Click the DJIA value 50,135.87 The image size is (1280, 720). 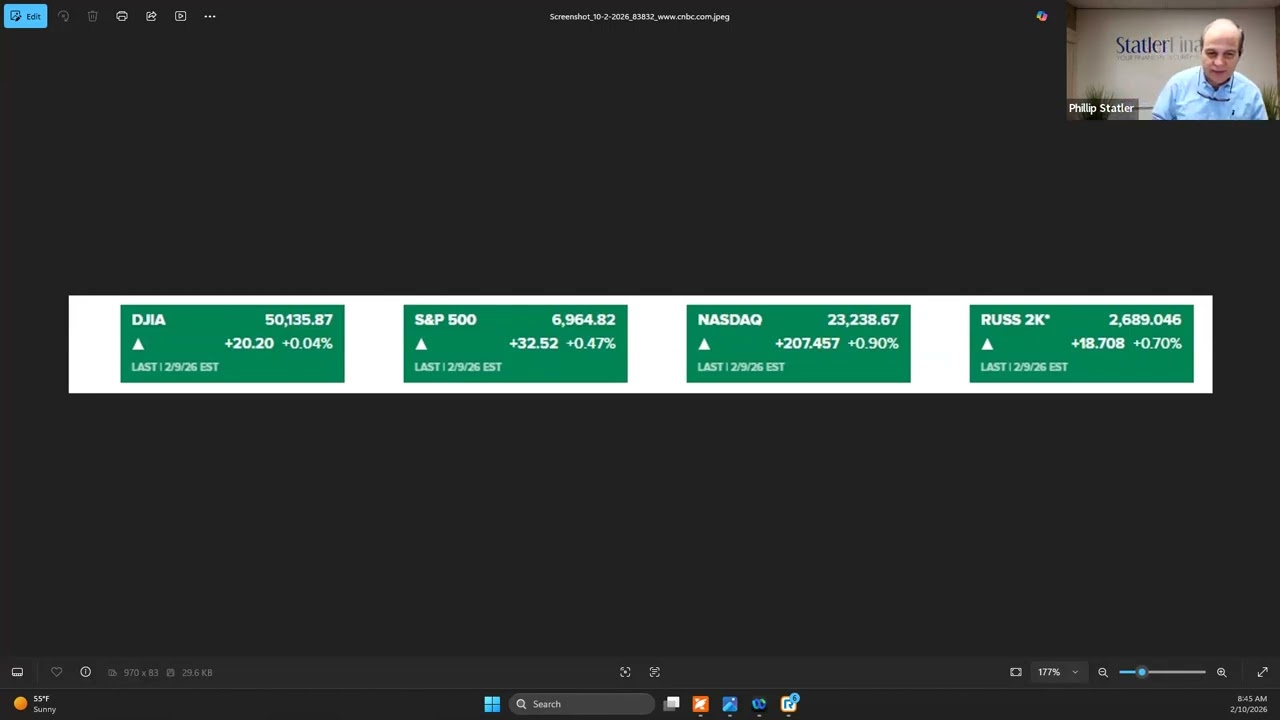298,320
